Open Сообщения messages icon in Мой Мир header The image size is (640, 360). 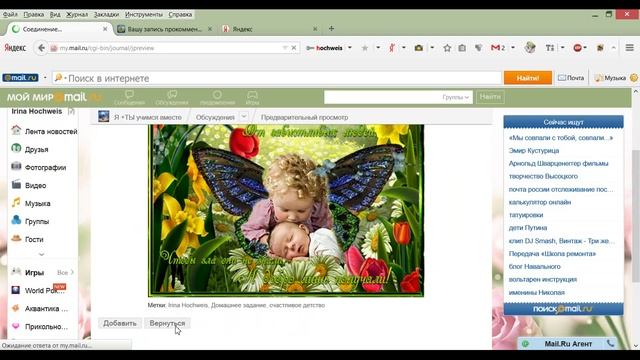pyautogui.click(x=129, y=98)
